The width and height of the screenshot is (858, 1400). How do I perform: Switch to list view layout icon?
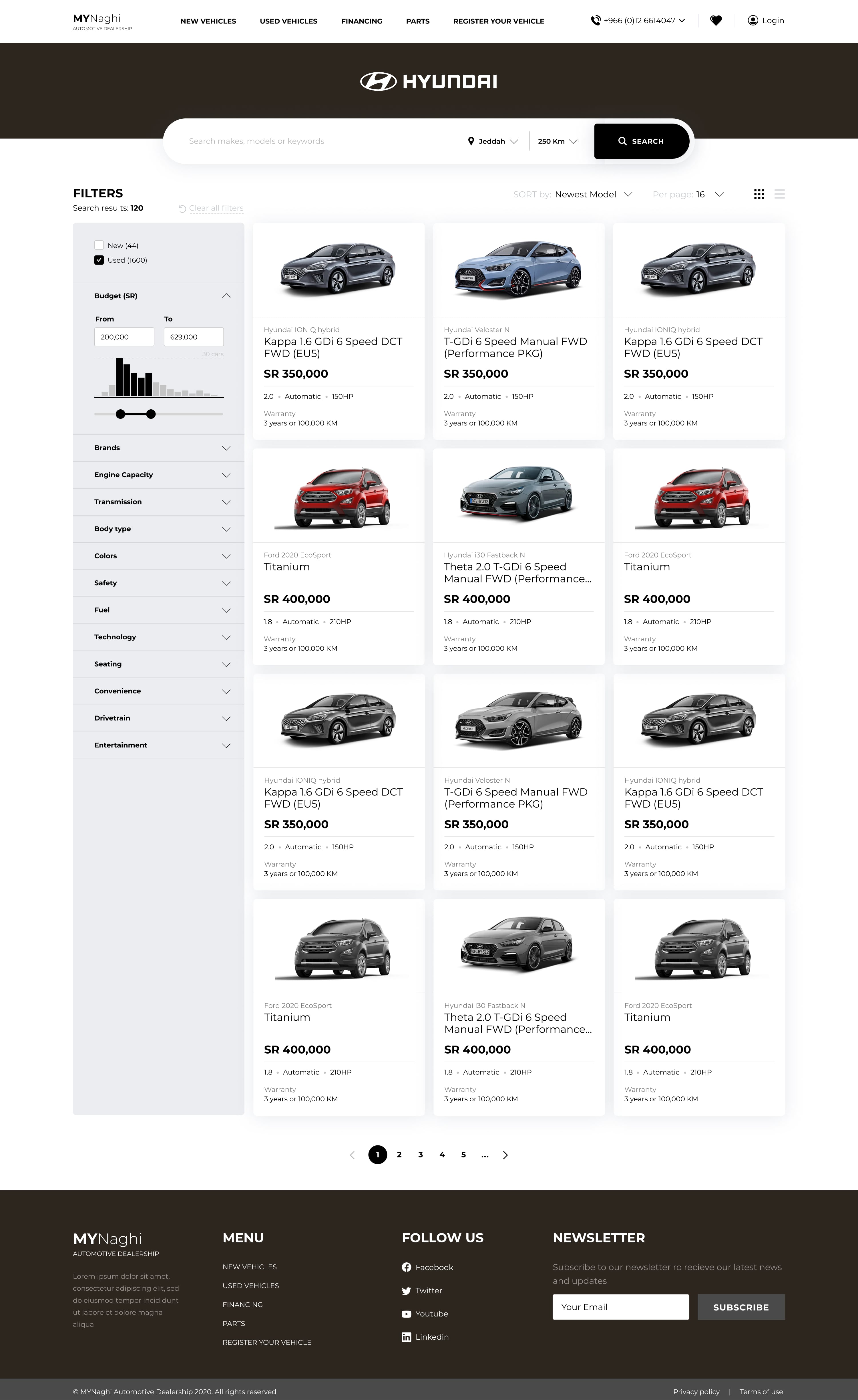[x=780, y=194]
